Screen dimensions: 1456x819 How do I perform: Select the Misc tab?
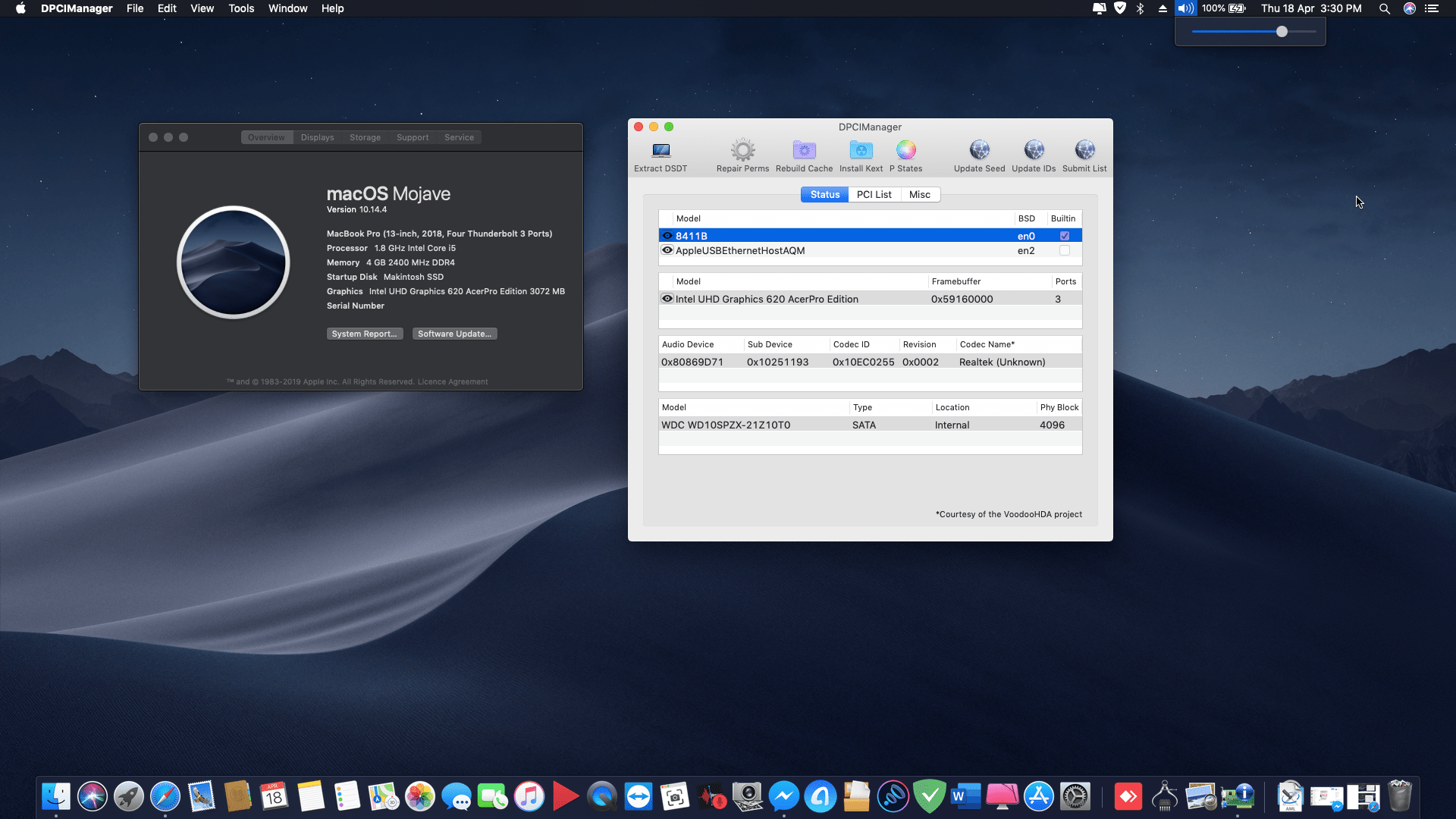(919, 194)
